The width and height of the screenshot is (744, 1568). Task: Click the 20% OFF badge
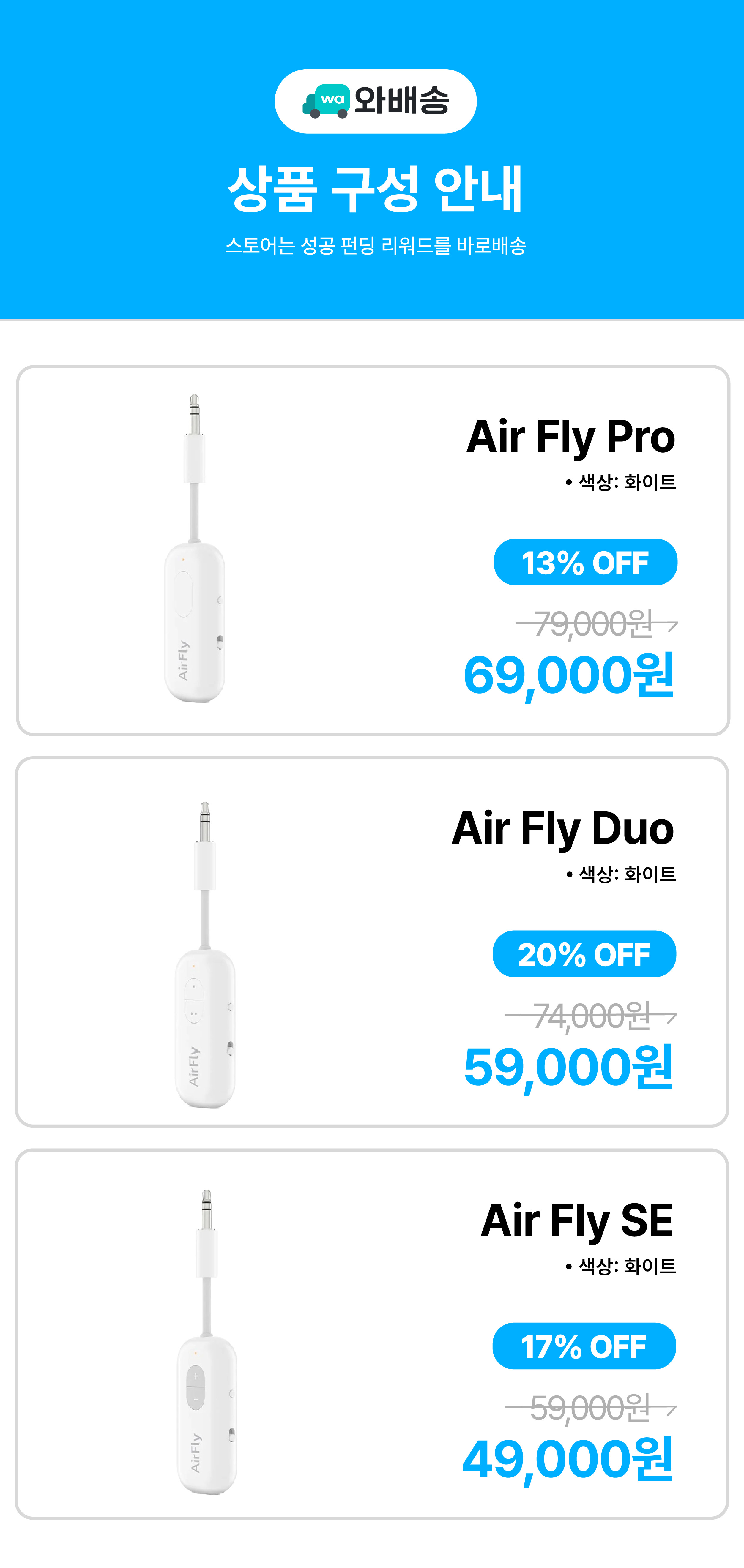click(584, 954)
